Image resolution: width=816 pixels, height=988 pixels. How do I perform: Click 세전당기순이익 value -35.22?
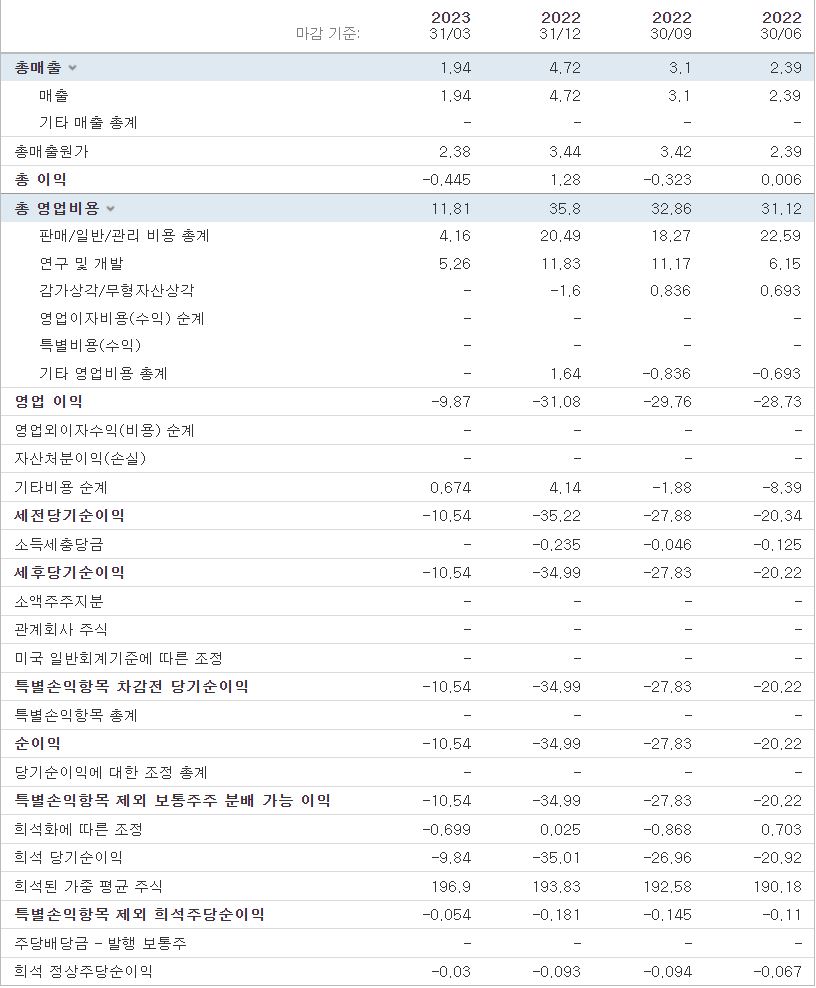[557, 515]
